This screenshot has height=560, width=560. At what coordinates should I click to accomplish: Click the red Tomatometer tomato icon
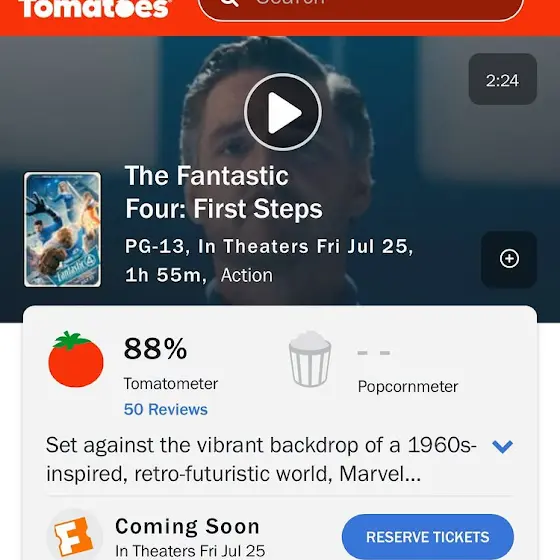pyautogui.click(x=76, y=359)
